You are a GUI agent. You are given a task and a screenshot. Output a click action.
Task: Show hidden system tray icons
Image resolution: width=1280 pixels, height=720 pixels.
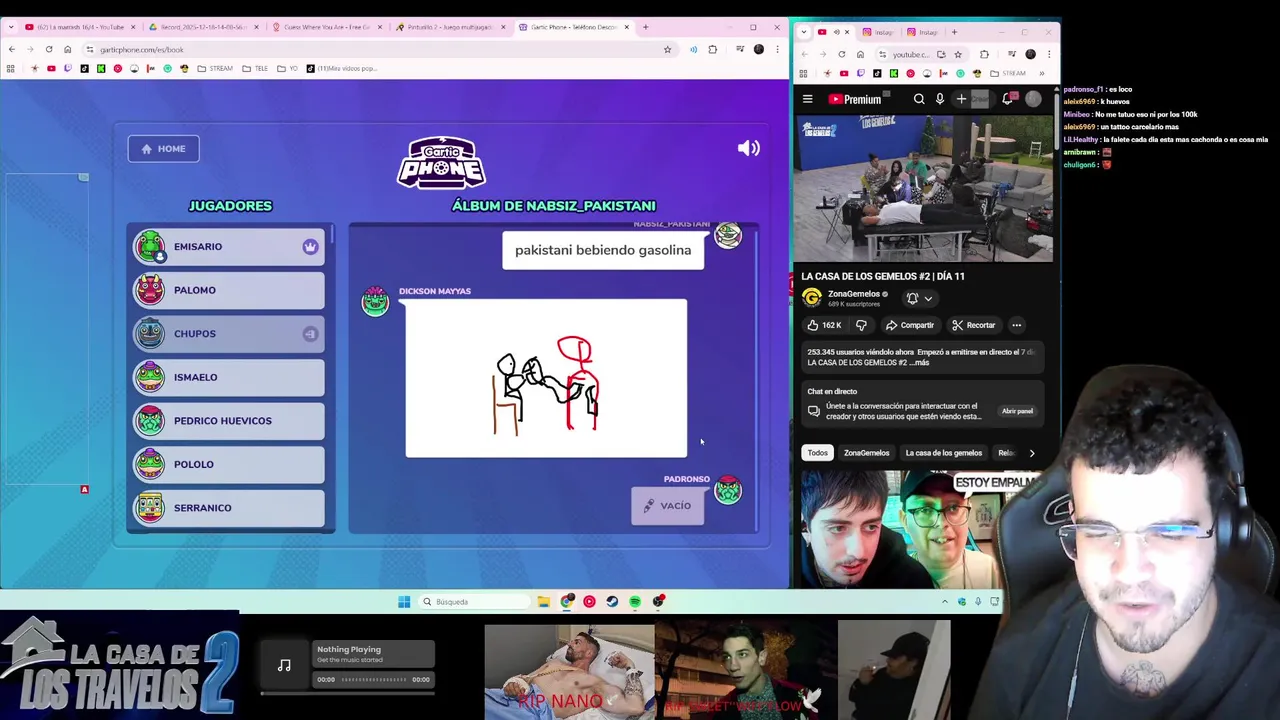click(944, 602)
